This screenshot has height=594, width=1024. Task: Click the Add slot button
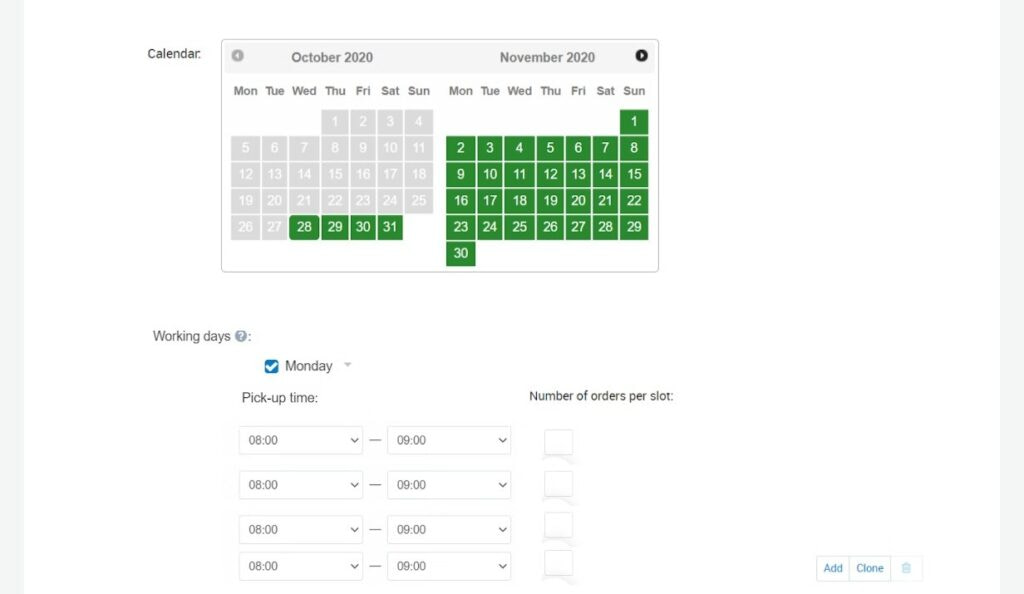(833, 568)
